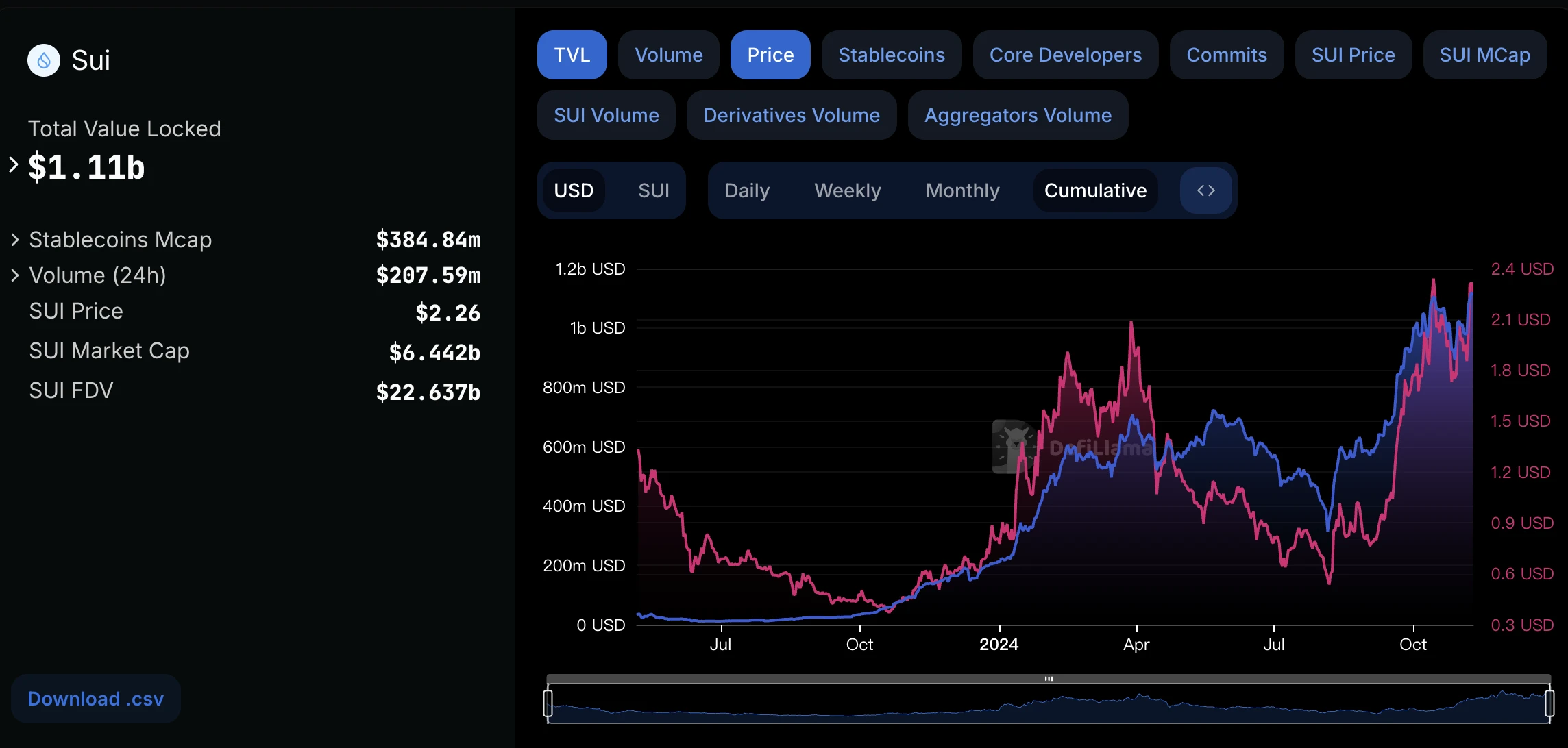Click the TVL metric icon/tab
Screen dimensions: 1568x748
pos(572,55)
